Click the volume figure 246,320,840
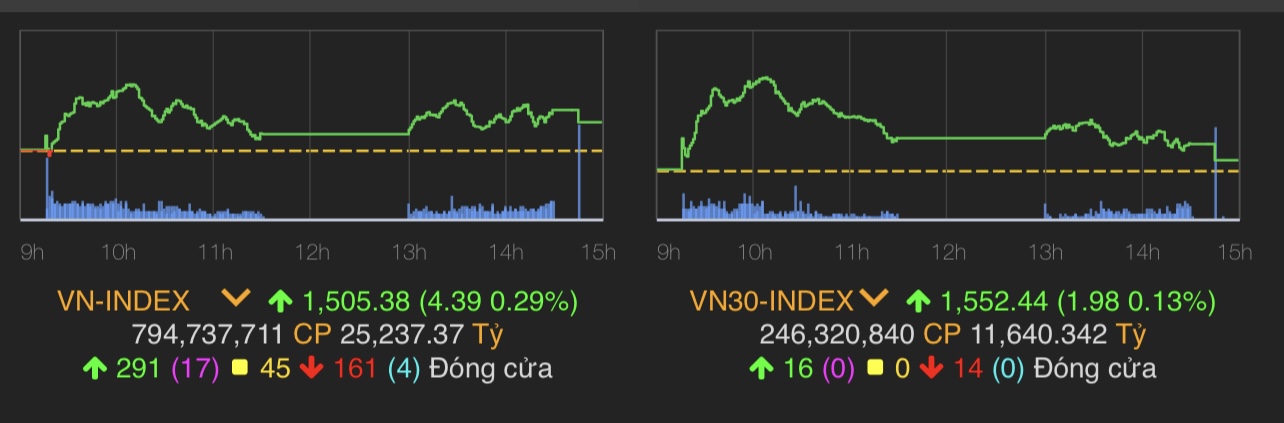 [838, 334]
